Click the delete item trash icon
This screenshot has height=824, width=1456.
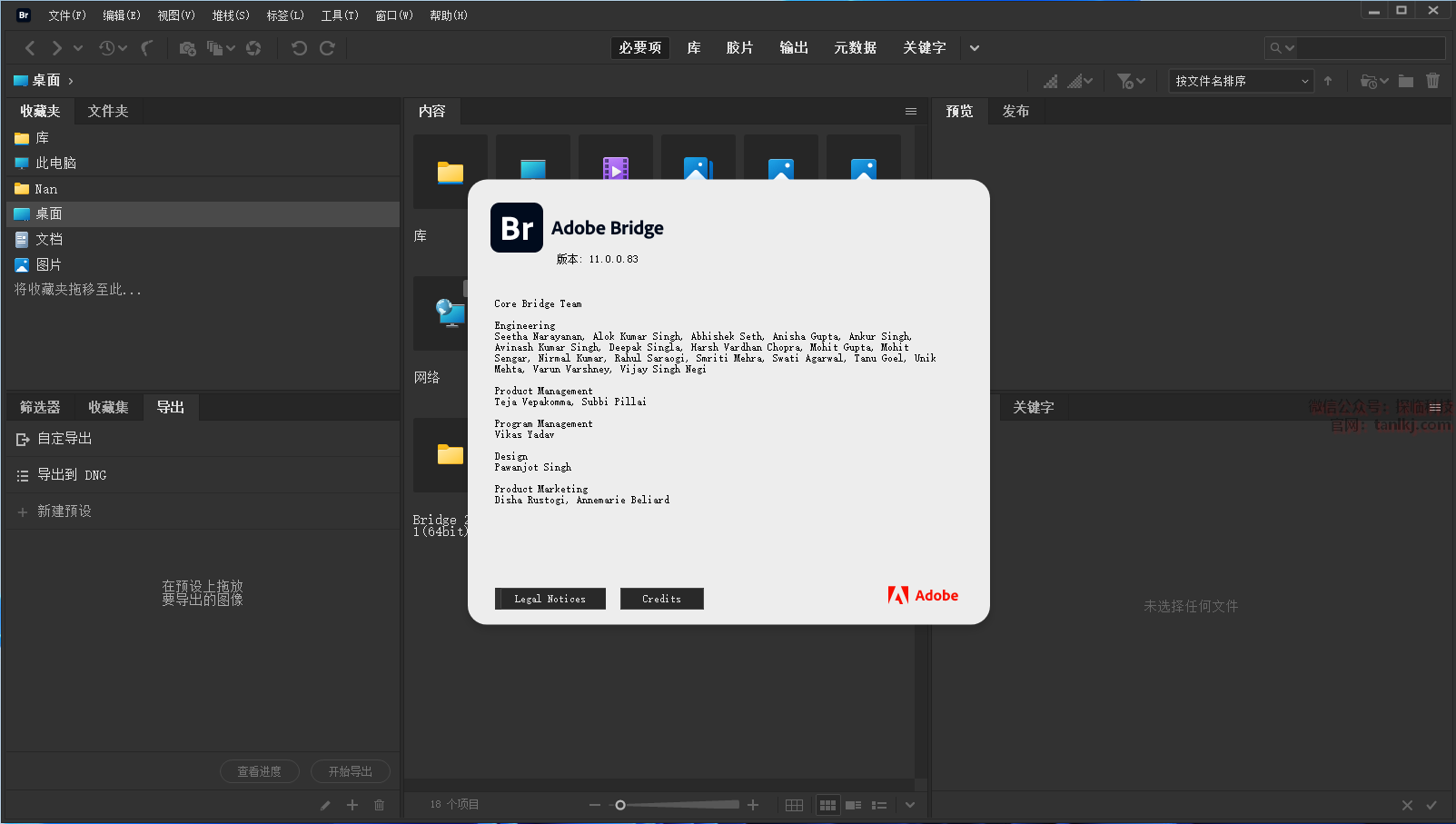(1432, 81)
